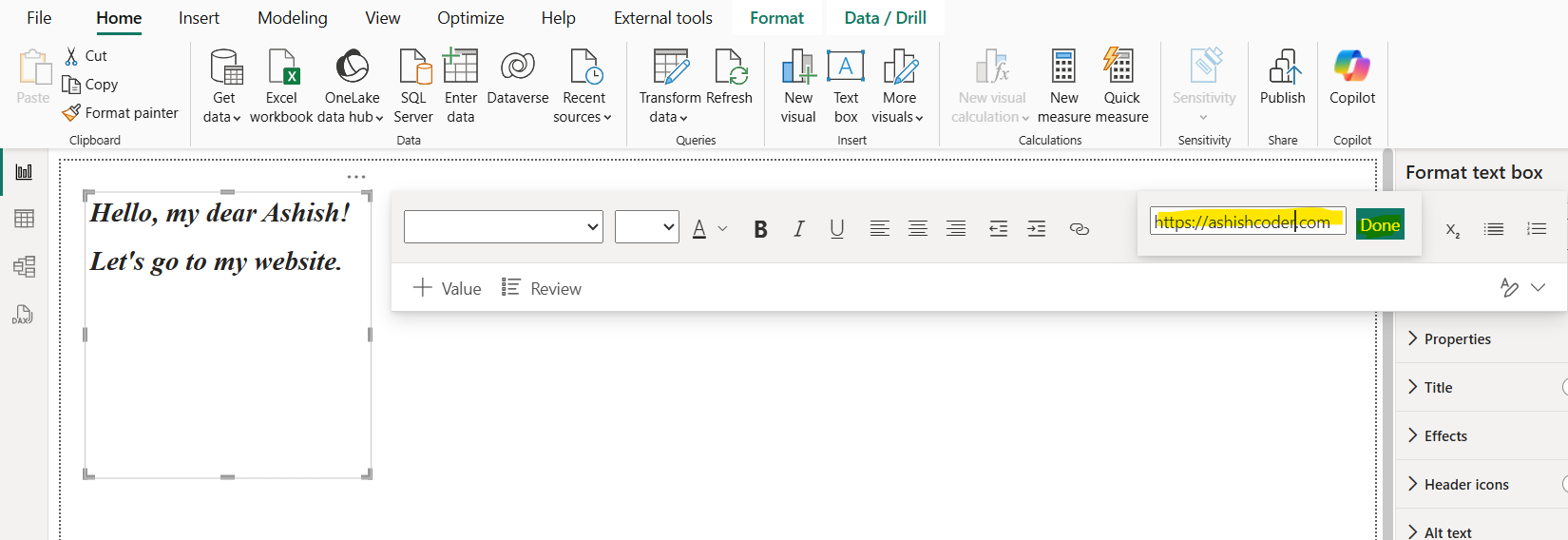The image size is (1568, 540).
Task: Click the green Done button
Action: pos(1379,225)
